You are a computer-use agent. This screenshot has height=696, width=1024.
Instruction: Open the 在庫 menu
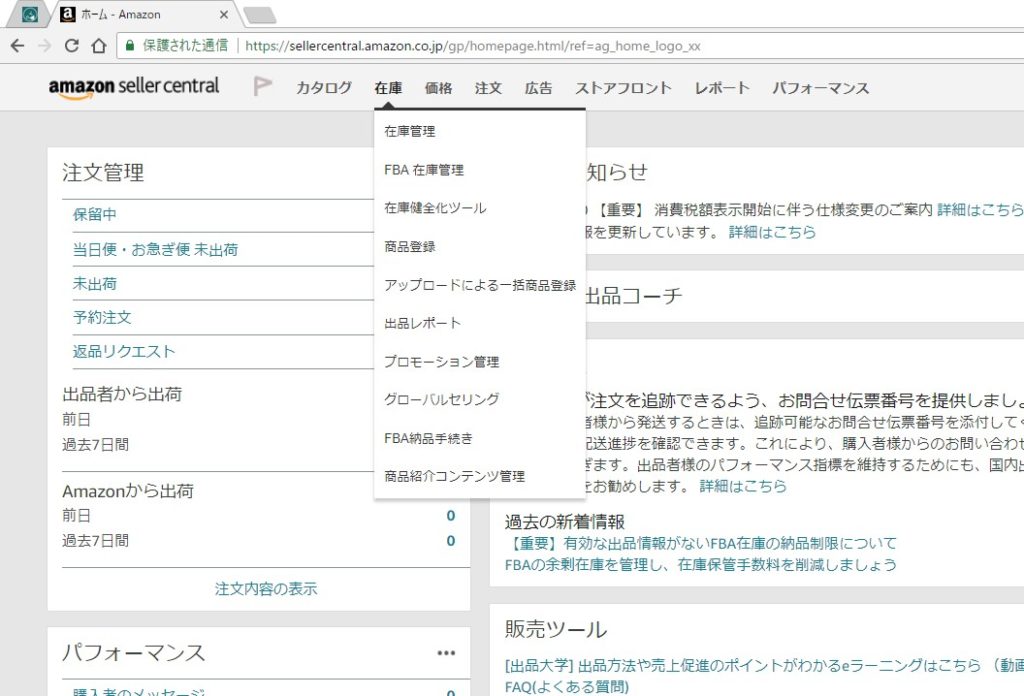tap(389, 87)
